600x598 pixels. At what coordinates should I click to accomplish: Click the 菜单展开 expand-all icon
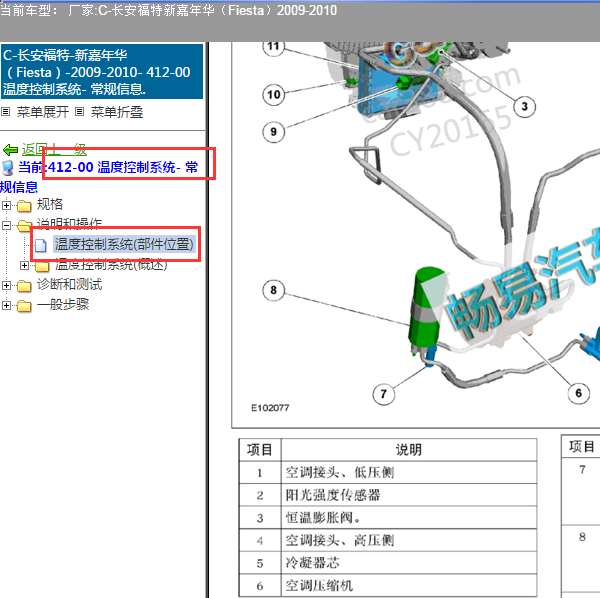[5, 112]
